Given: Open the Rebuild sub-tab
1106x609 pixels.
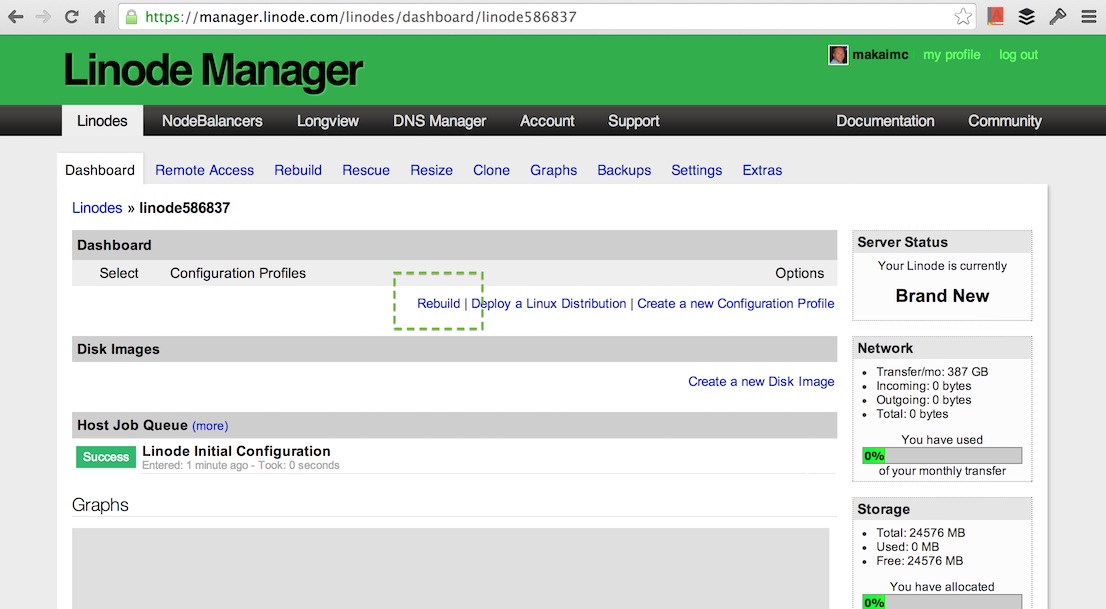Looking at the screenshot, I should 298,170.
